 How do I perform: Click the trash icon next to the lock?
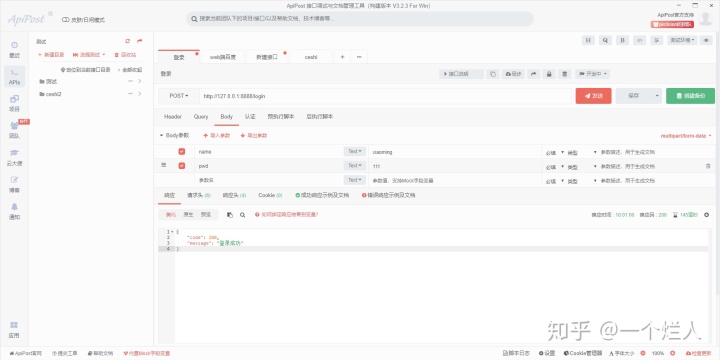565,74
